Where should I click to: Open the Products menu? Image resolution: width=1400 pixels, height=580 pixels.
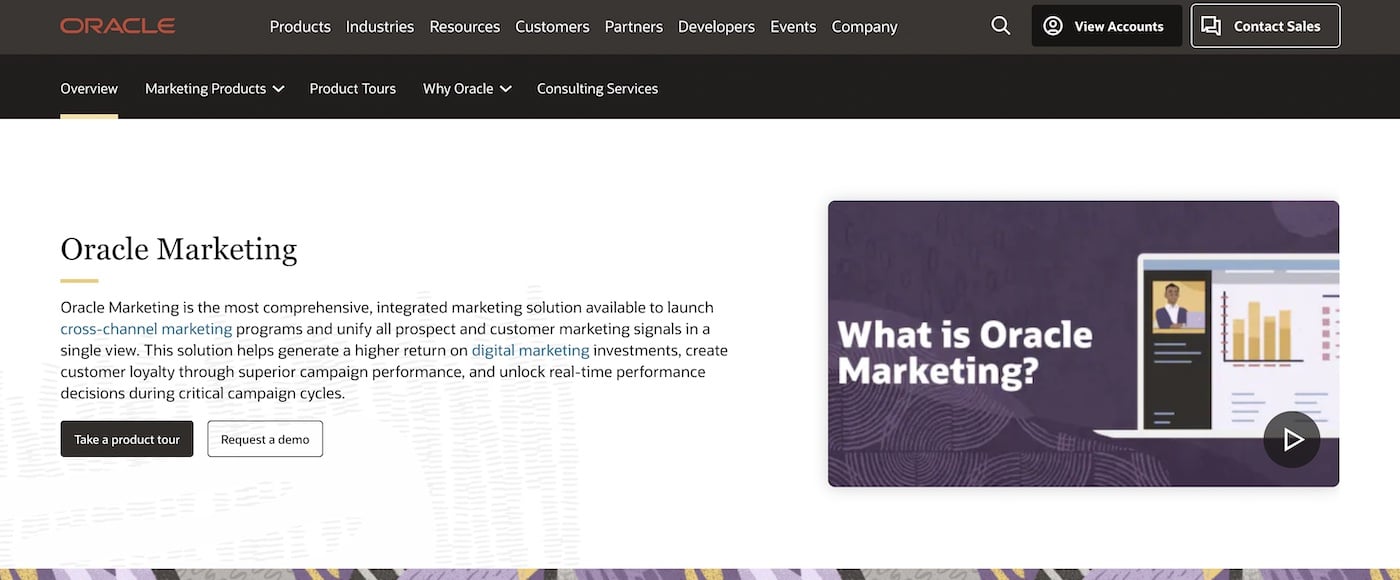[x=300, y=26]
